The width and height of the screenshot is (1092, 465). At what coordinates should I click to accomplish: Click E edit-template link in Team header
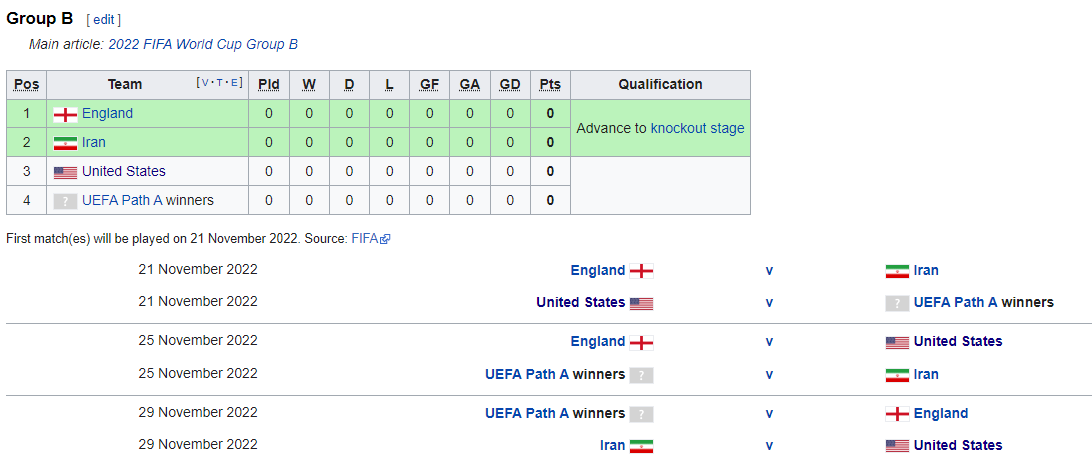point(235,82)
